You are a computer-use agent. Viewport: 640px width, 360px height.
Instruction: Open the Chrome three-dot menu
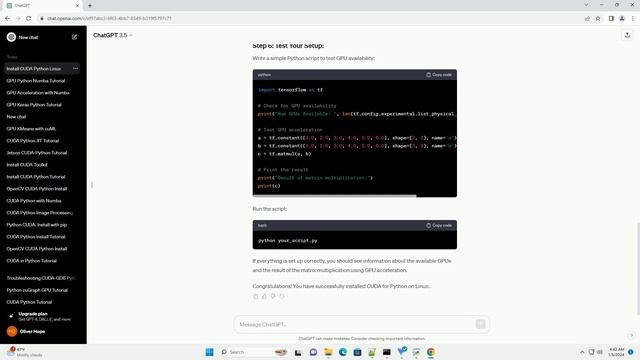(633, 18)
